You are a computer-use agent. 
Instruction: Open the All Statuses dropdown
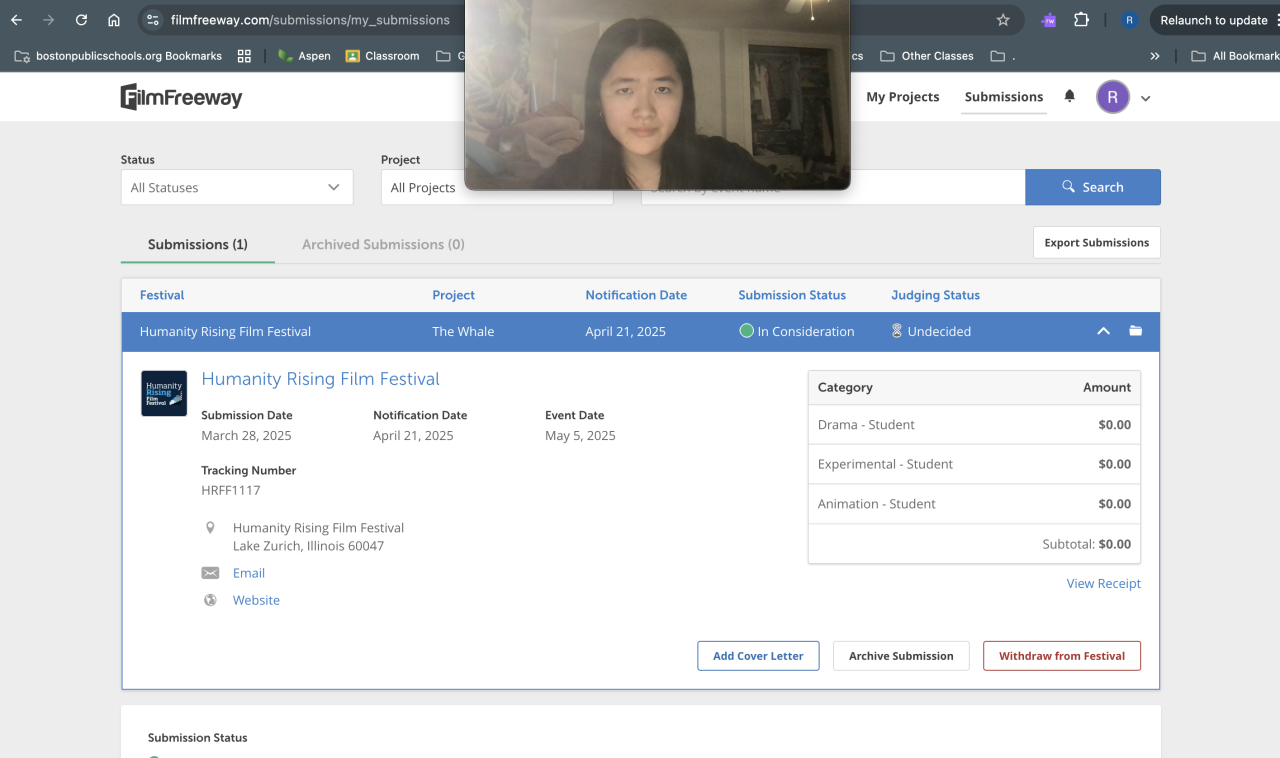pyautogui.click(x=237, y=187)
